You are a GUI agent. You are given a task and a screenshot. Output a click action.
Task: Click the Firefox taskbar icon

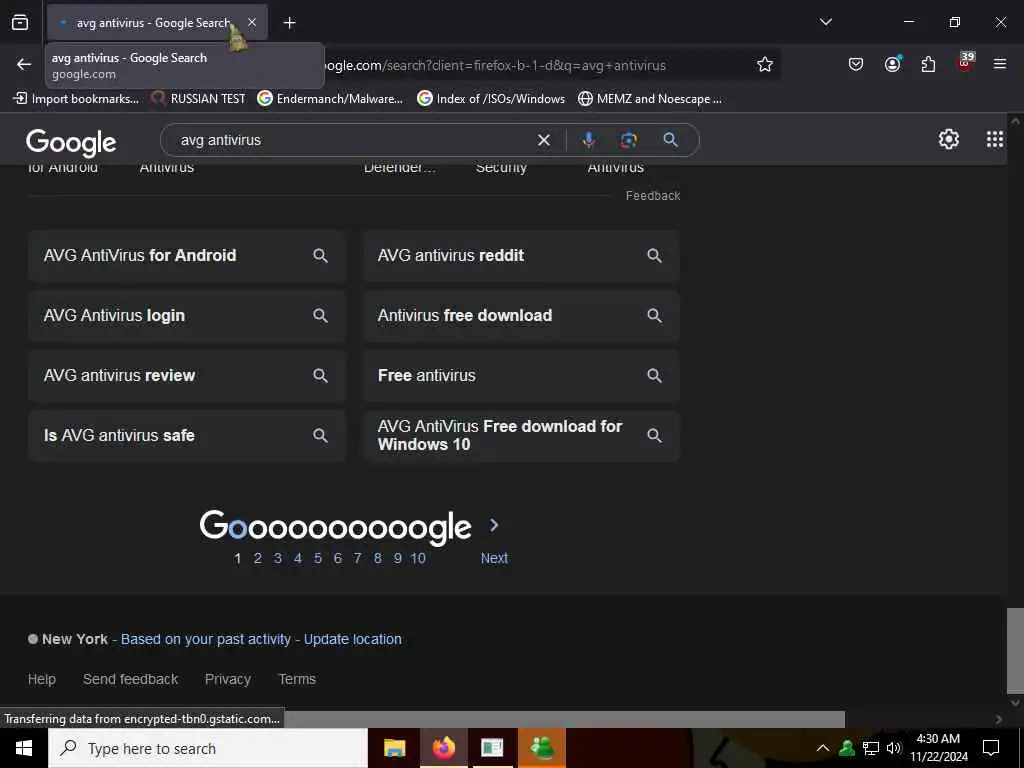(x=443, y=748)
